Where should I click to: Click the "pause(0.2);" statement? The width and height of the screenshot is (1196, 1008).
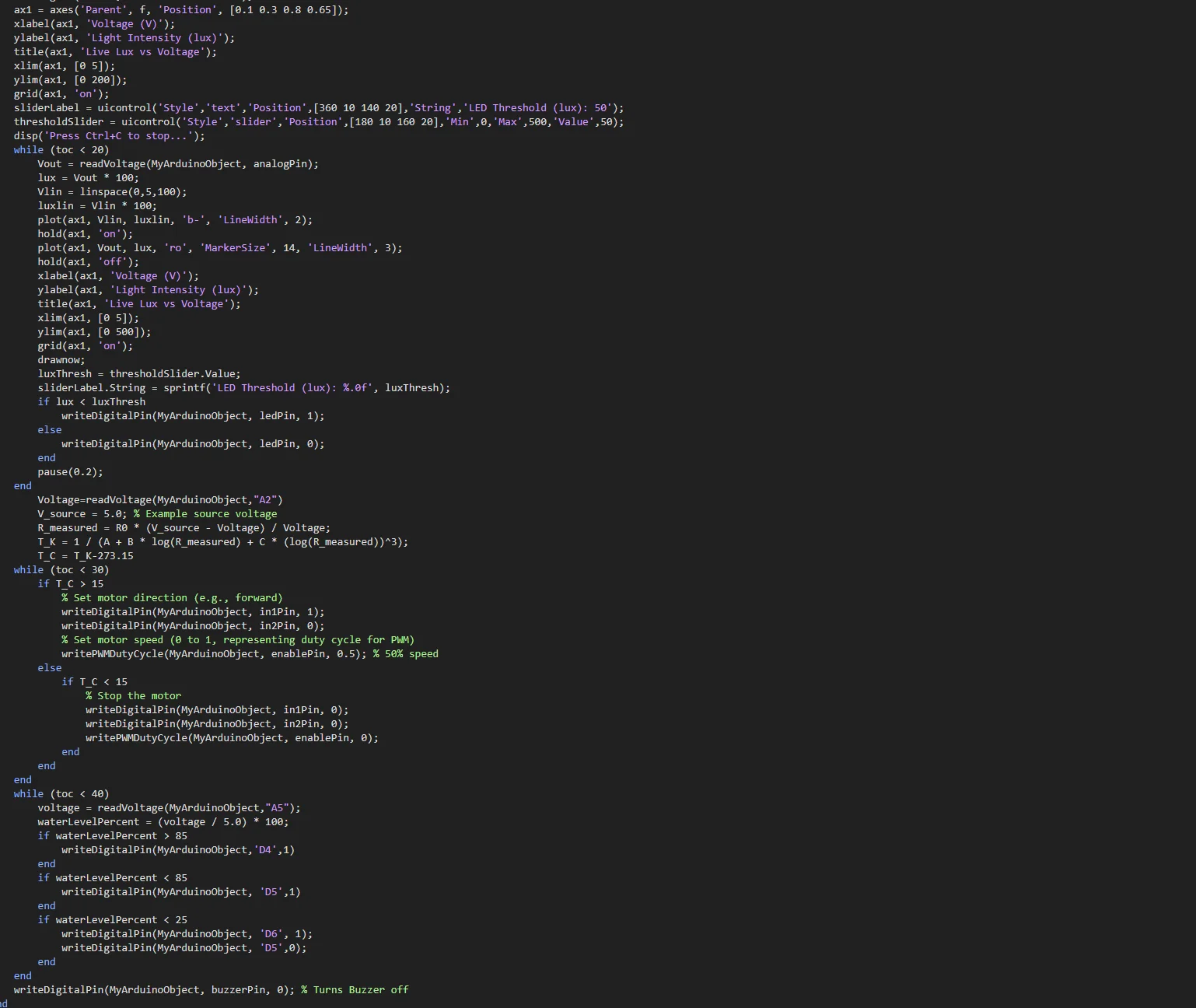70,472
